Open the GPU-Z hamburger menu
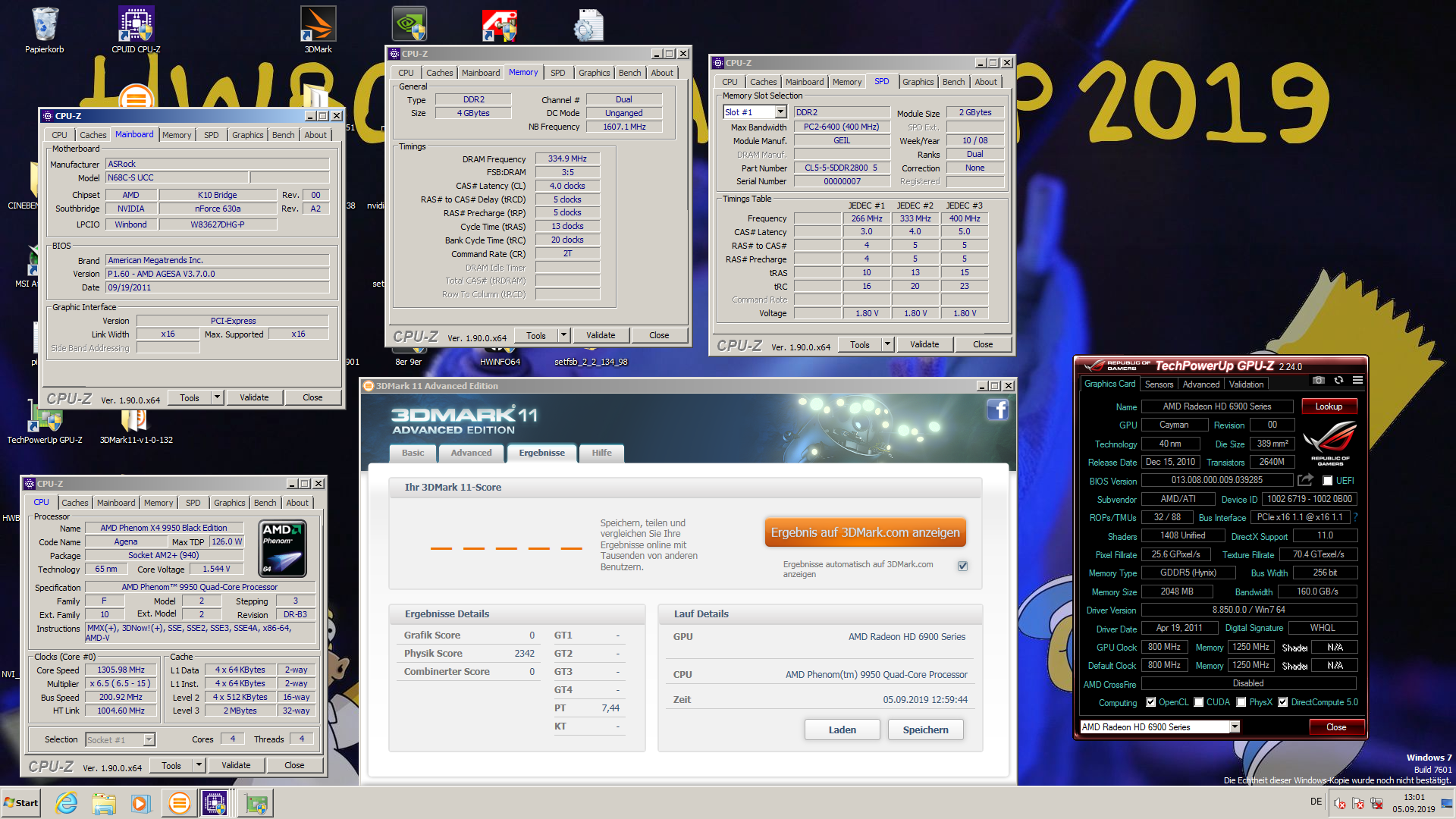The height and width of the screenshot is (819, 1456). (1357, 380)
